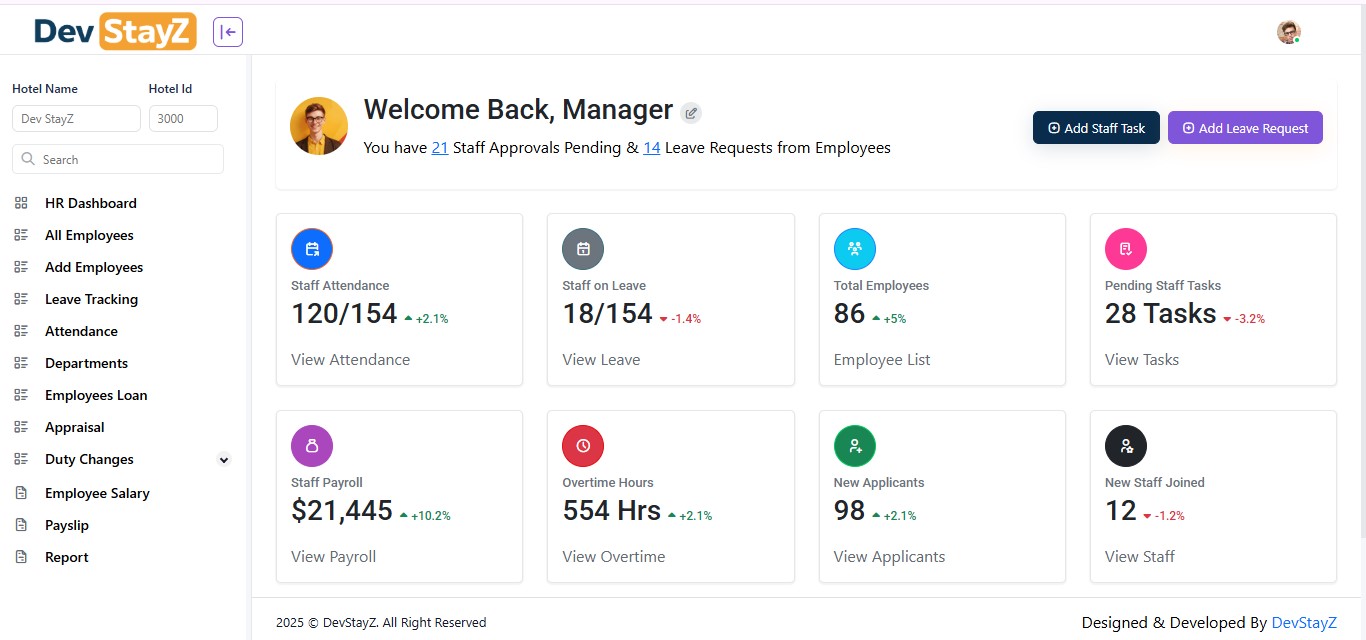The width and height of the screenshot is (1366, 640).
Task: Open HR Dashboard in the sidebar
Action: tap(90, 203)
